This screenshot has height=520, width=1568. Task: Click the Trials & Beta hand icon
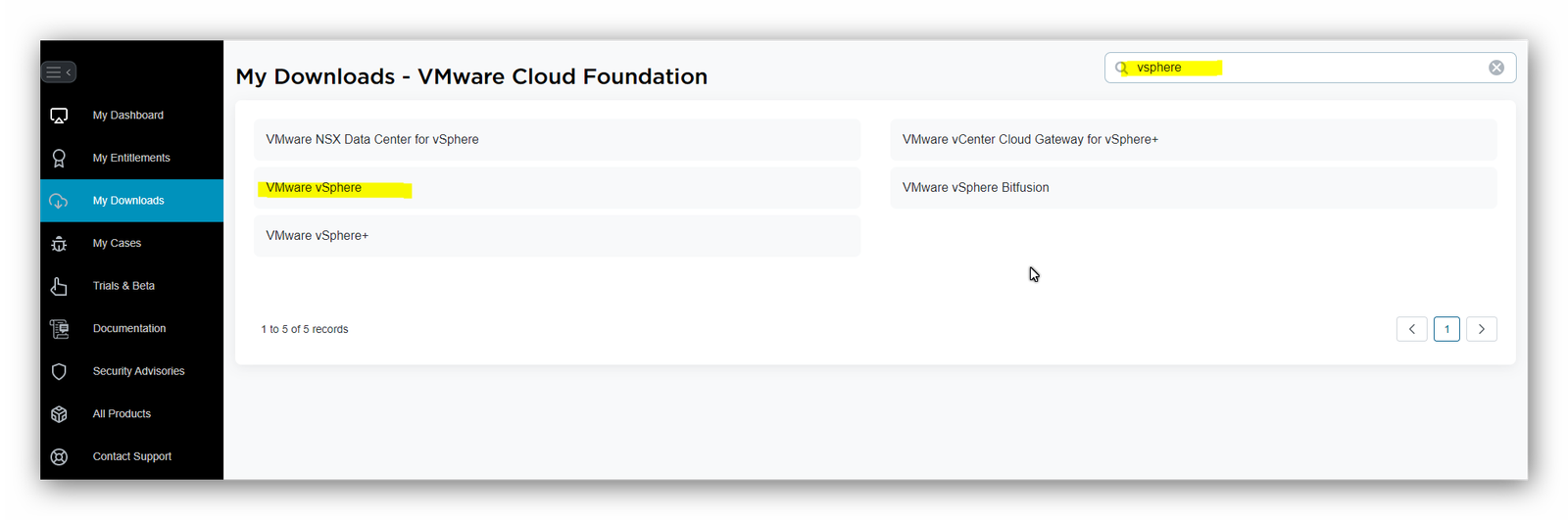[59, 286]
